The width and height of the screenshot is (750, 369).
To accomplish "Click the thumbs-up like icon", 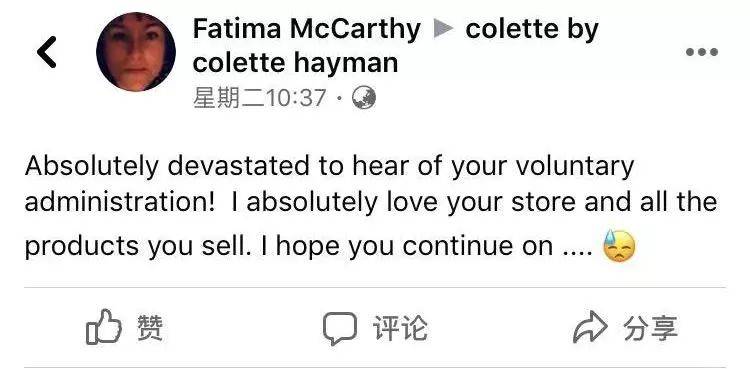I will (x=103, y=327).
